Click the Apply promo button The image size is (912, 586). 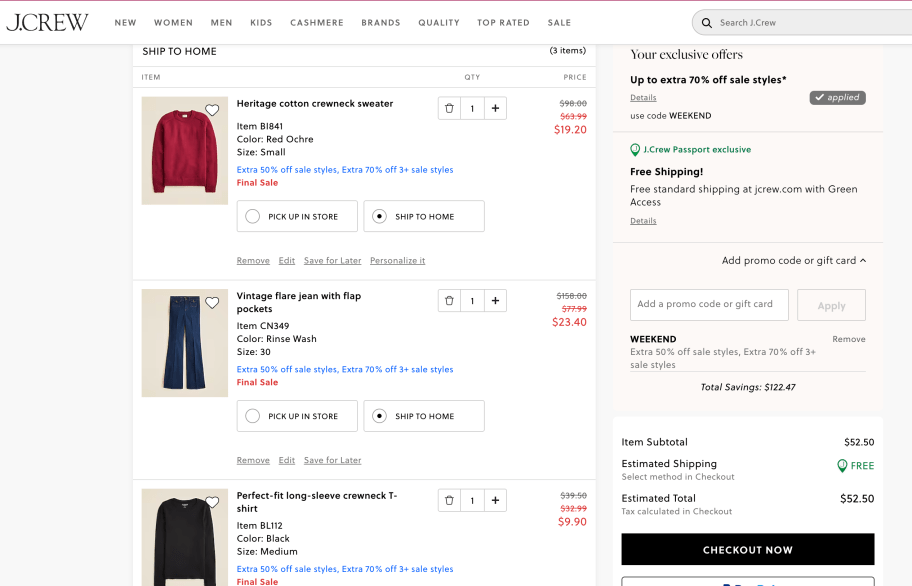click(831, 305)
